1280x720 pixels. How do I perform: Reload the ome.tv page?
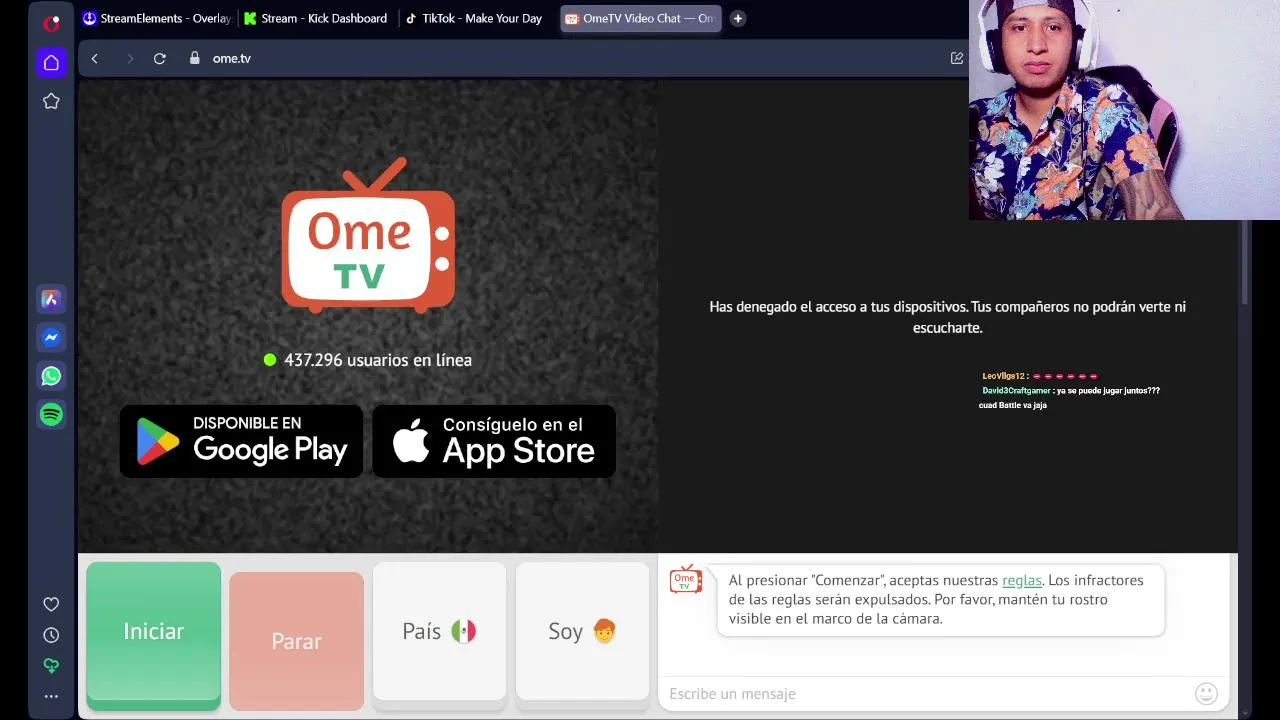(159, 59)
